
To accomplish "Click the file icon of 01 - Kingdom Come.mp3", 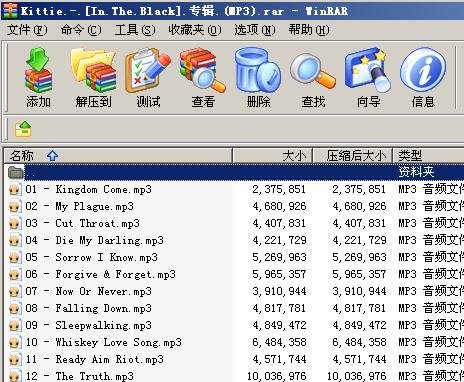I will (14, 190).
